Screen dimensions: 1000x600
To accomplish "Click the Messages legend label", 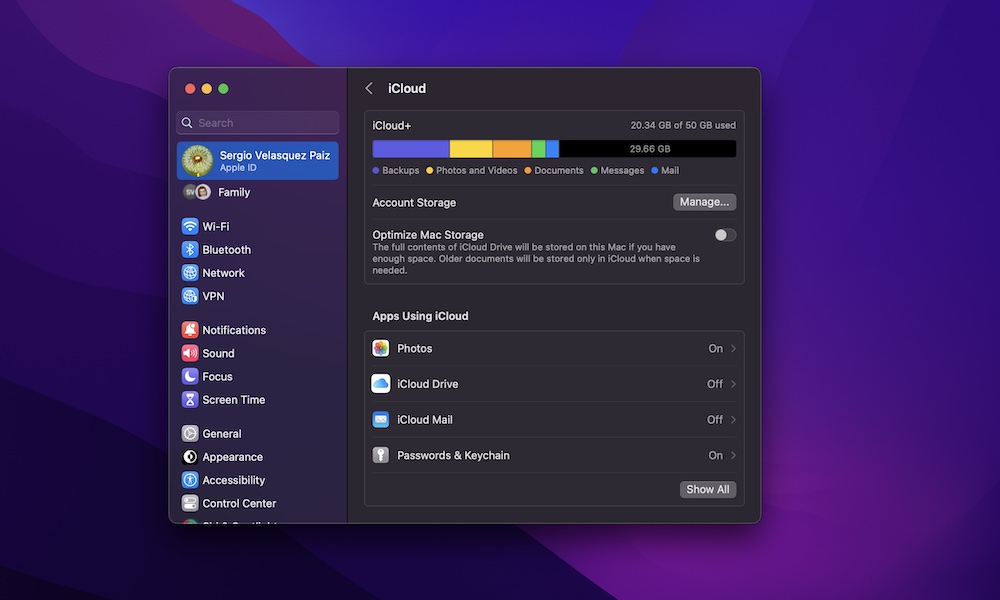I will click(622, 170).
